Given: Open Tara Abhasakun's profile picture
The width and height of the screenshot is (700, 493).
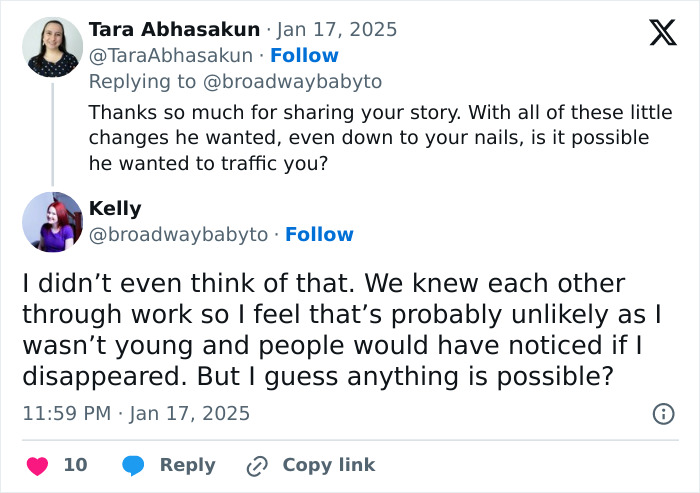Looking at the screenshot, I should (x=53, y=47).
